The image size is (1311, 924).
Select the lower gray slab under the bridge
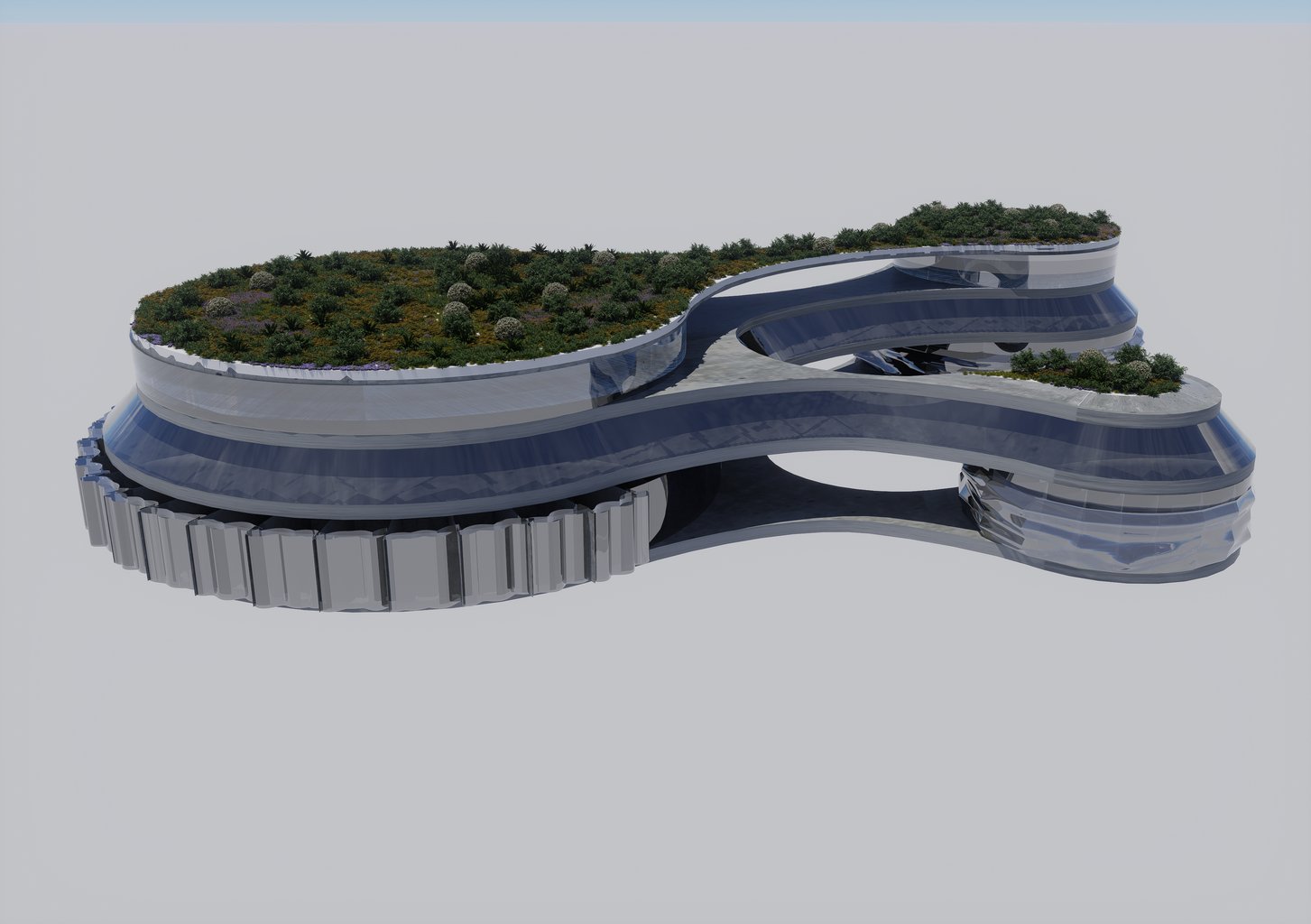pyautogui.click(x=812, y=534)
